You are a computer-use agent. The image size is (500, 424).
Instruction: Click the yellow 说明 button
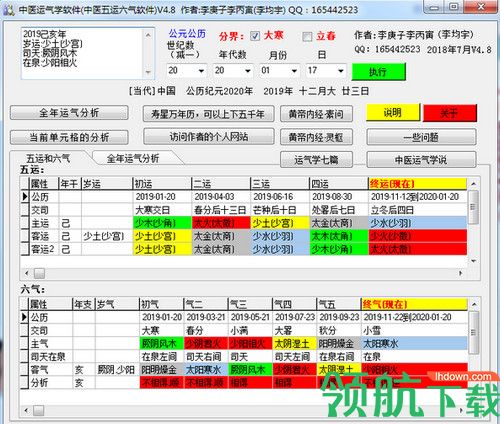point(393,113)
